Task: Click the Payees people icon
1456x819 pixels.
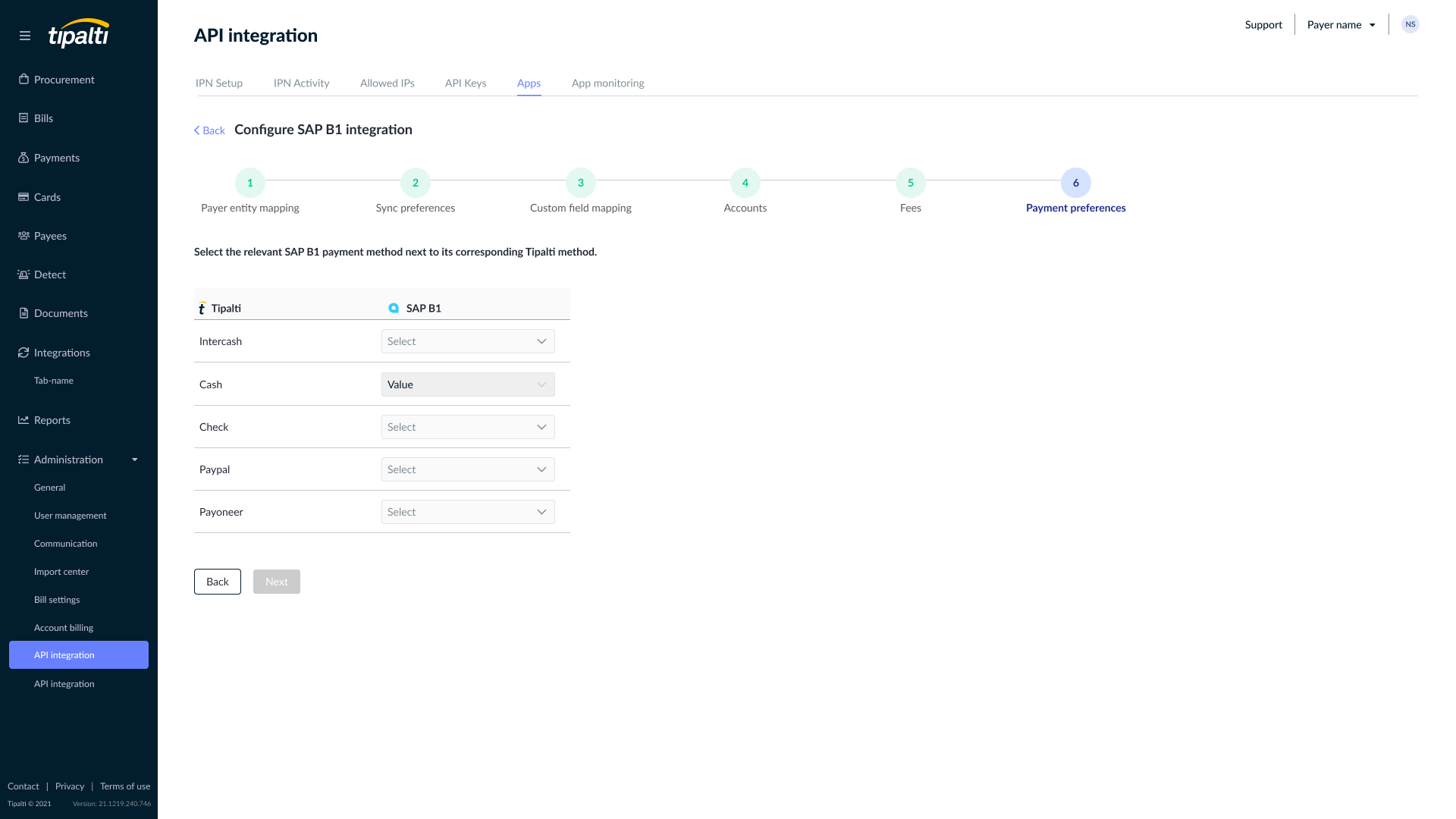Action: click(24, 236)
